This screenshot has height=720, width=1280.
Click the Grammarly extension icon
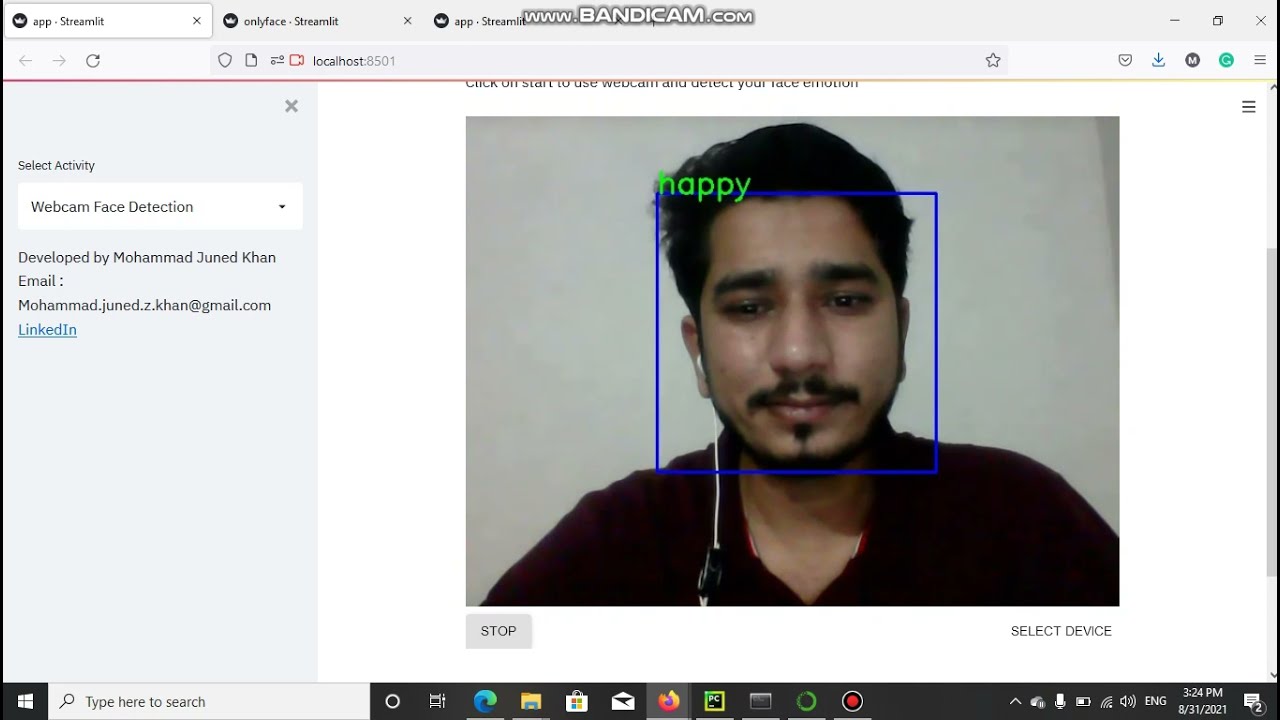coord(1226,61)
